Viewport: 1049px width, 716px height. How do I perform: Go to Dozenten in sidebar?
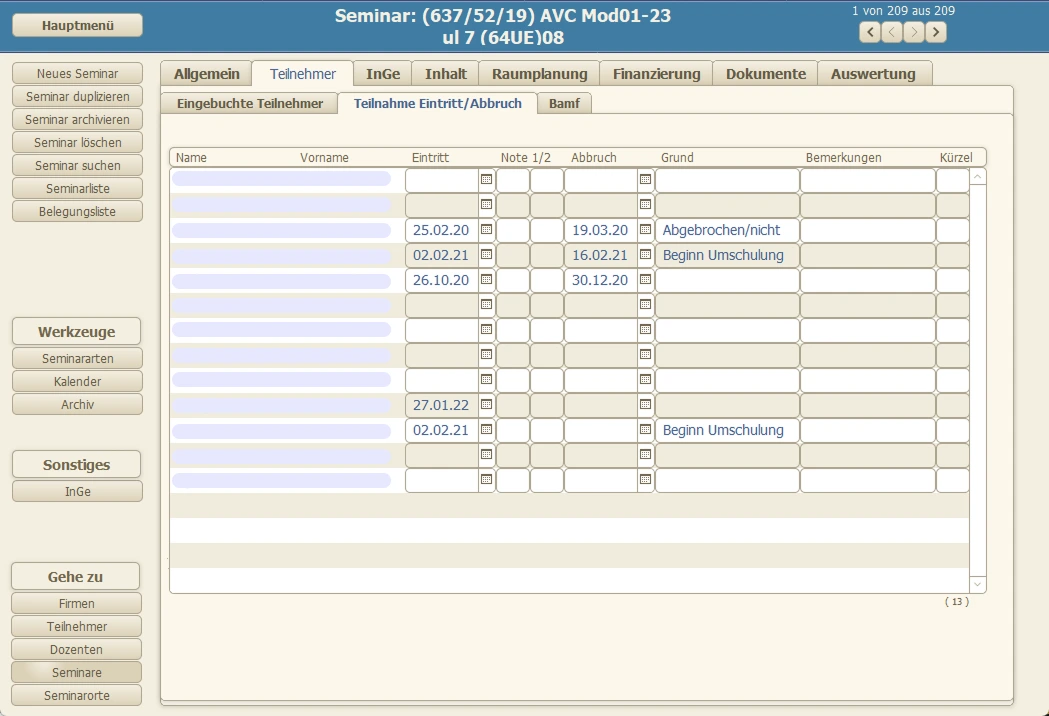pos(76,650)
